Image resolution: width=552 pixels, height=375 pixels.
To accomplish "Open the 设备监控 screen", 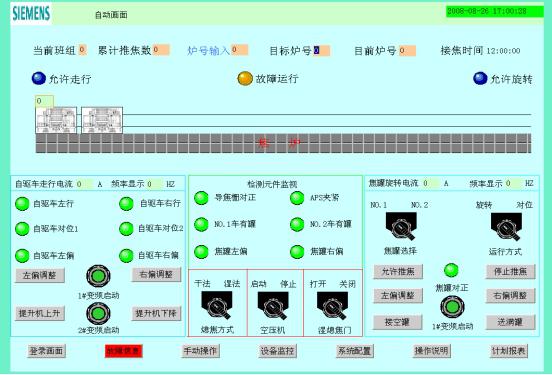I will click(277, 351).
